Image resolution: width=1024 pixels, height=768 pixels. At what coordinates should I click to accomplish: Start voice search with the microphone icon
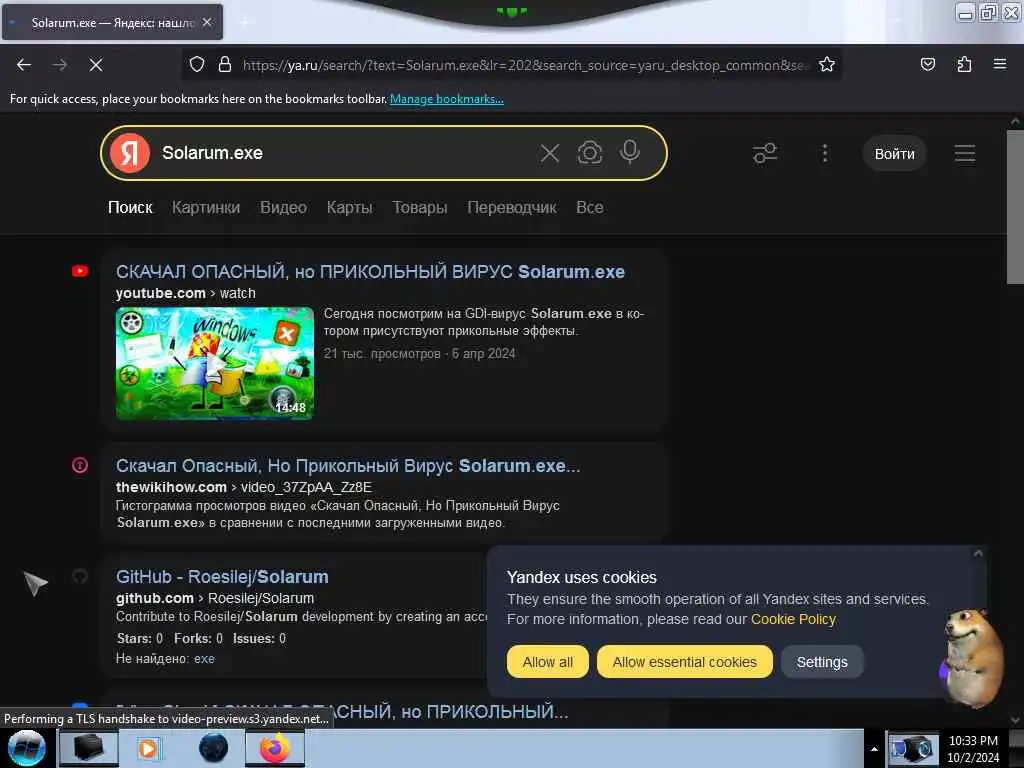(x=630, y=152)
